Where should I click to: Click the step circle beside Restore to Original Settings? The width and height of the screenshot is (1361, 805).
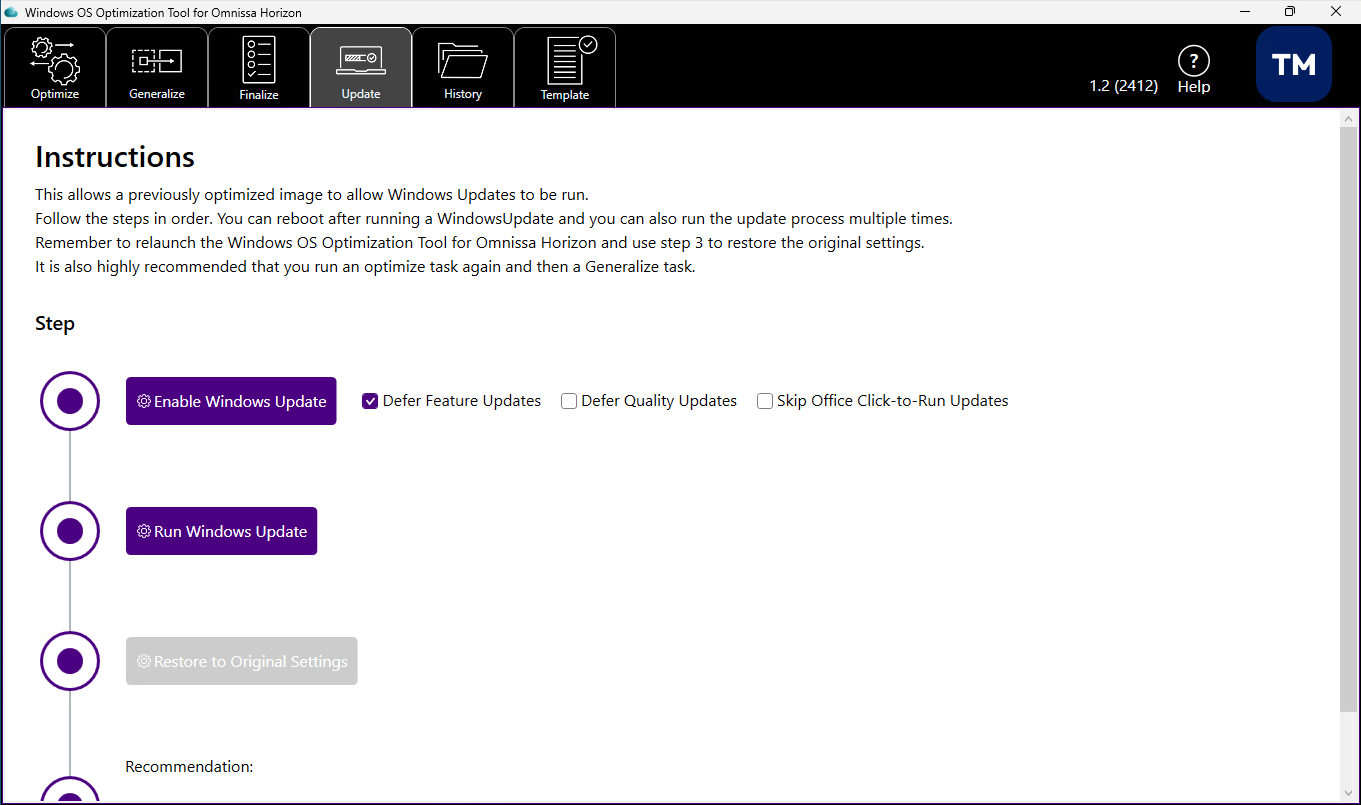(70, 661)
